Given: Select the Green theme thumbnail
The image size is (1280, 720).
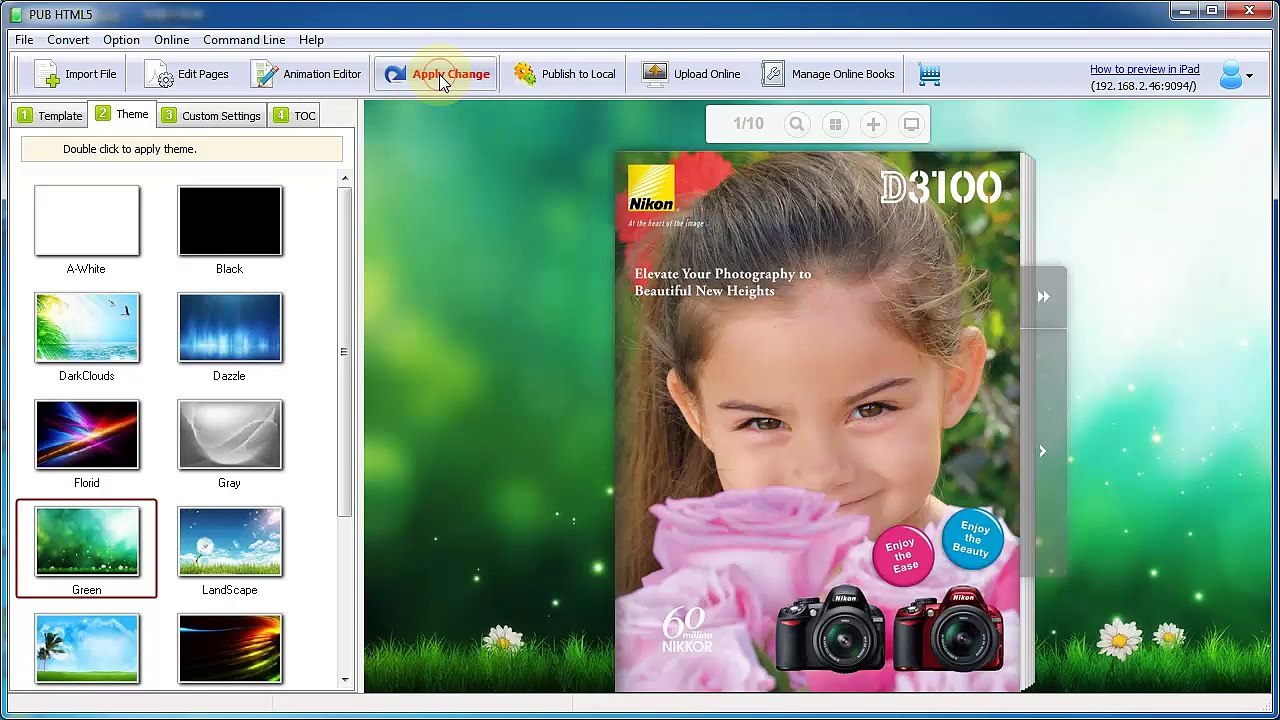Looking at the screenshot, I should pos(87,542).
